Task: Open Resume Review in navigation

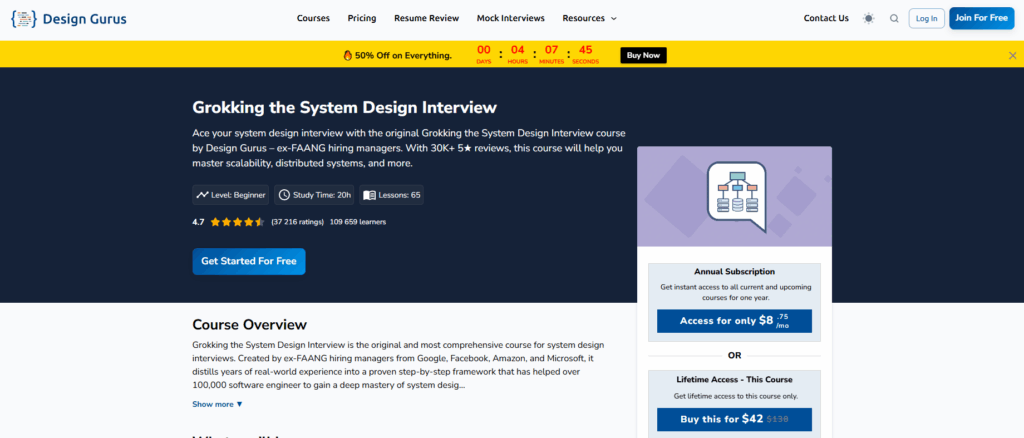Action: coord(426,18)
